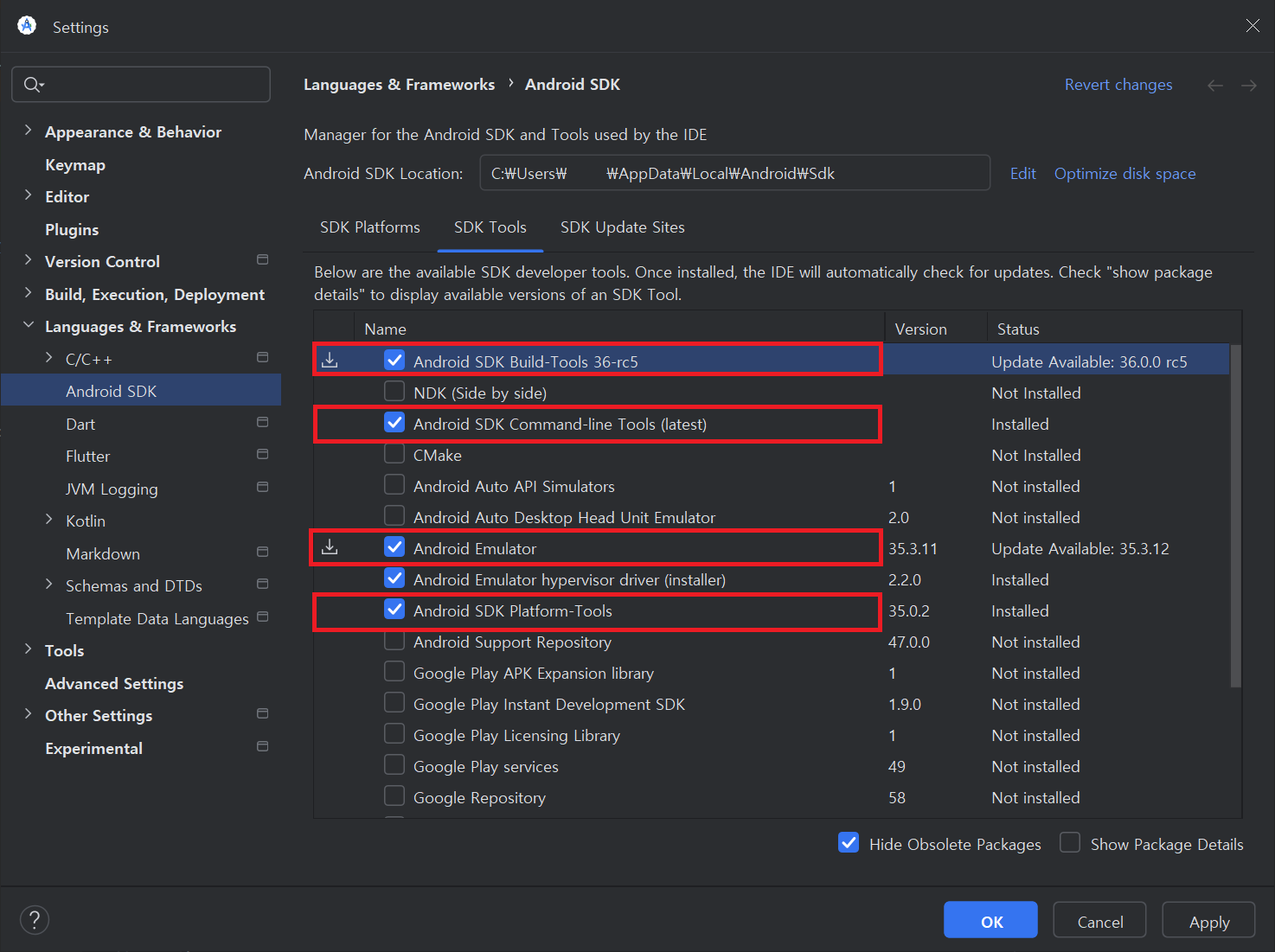Image resolution: width=1275 pixels, height=952 pixels.
Task: Switch to SDK Platforms tab
Action: 370,227
